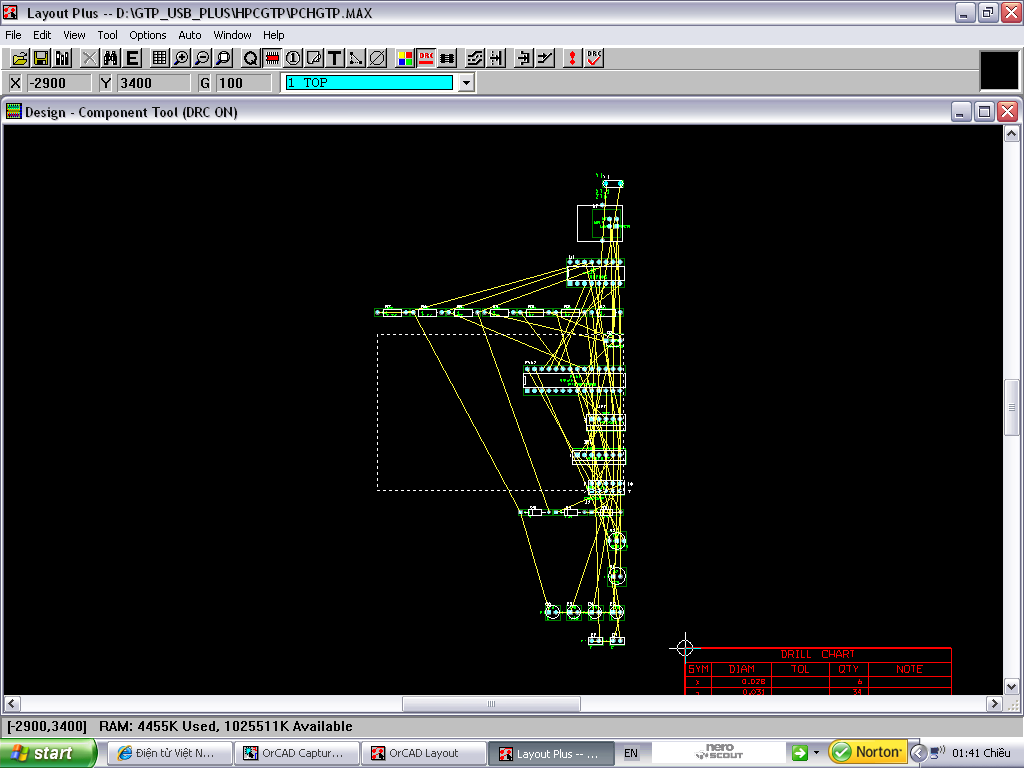Click the vertical scrollbar thumb
The width and height of the screenshot is (1024, 768).
coord(1011,407)
